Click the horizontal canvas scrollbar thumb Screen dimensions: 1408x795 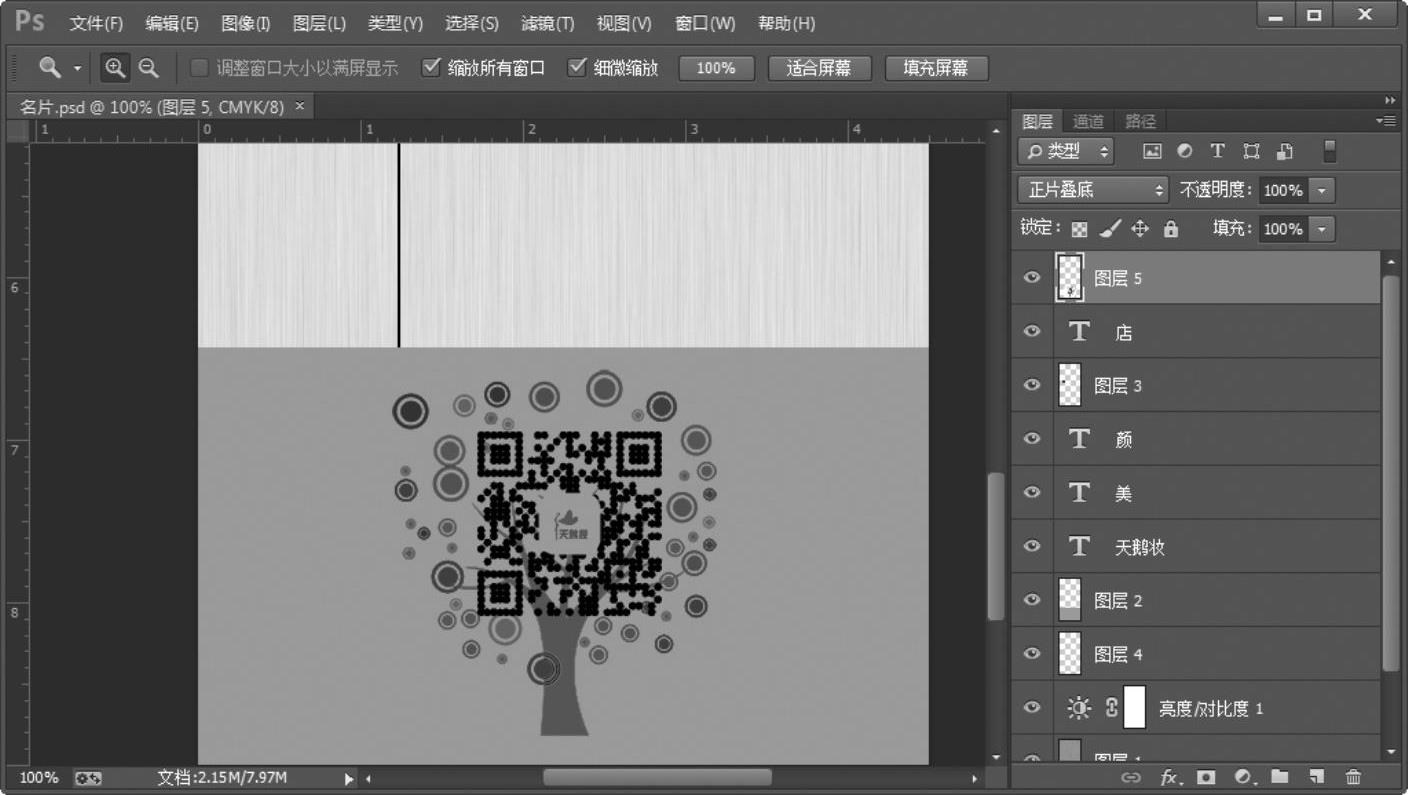pyautogui.click(x=657, y=777)
